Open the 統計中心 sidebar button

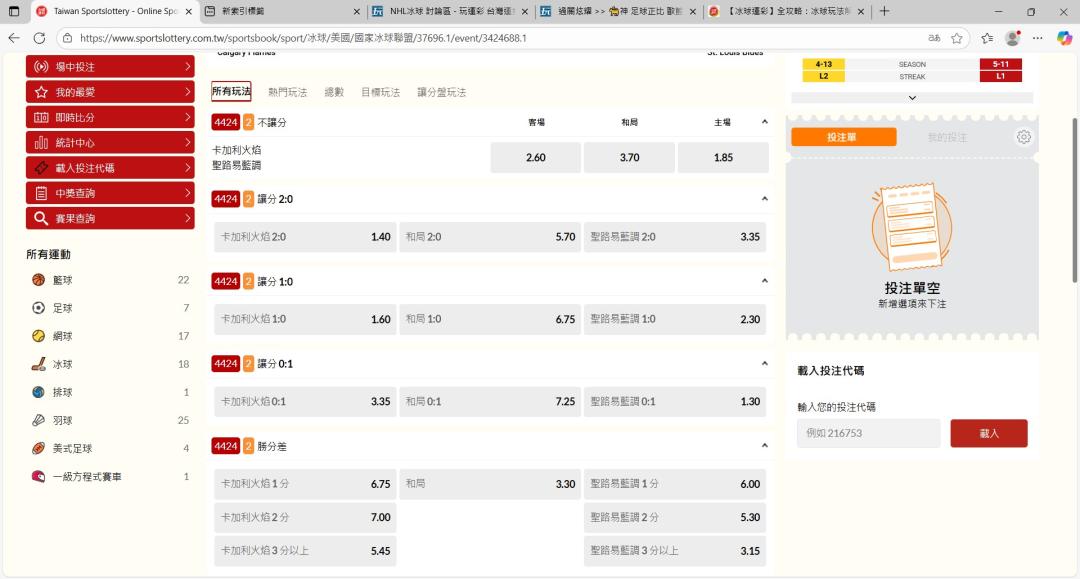point(110,143)
